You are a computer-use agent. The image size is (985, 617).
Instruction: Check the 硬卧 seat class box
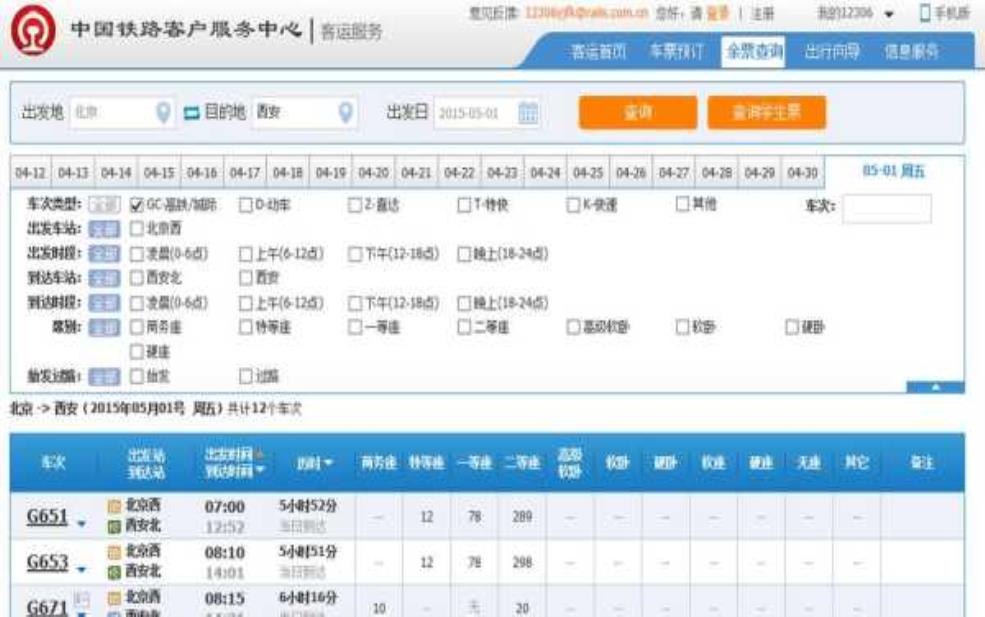pyautogui.click(x=792, y=327)
